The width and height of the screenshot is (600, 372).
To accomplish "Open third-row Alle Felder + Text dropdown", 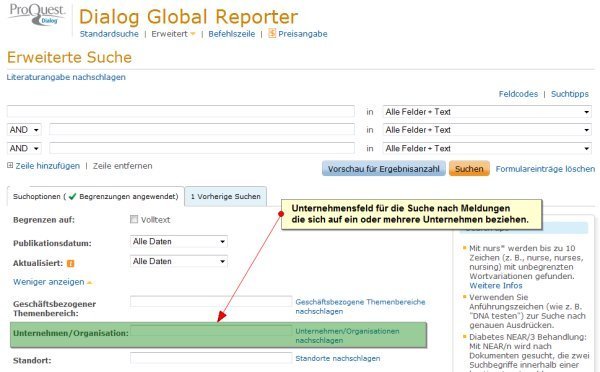I will [x=487, y=148].
